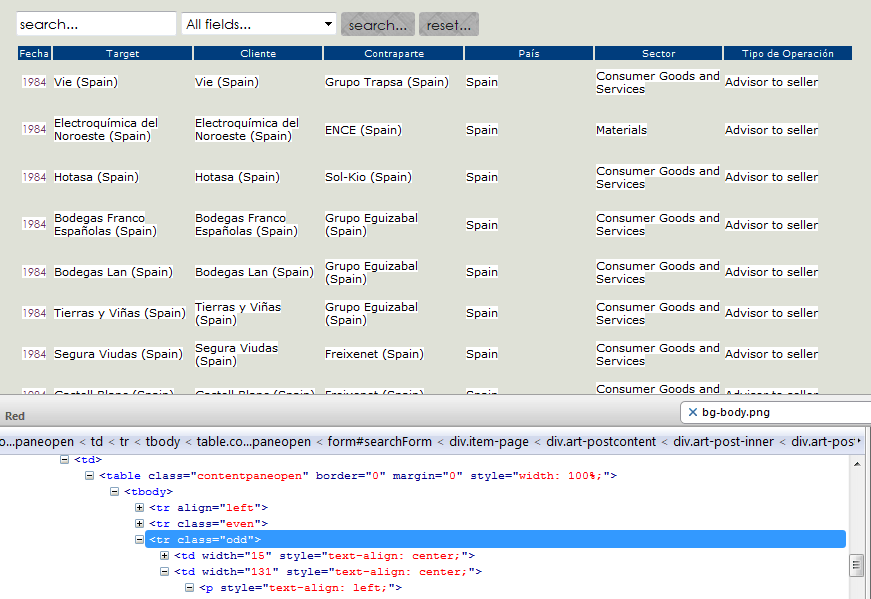Click Bodegas Franco Españolas in Cliente column
This screenshot has width=871, height=599.
[246, 224]
